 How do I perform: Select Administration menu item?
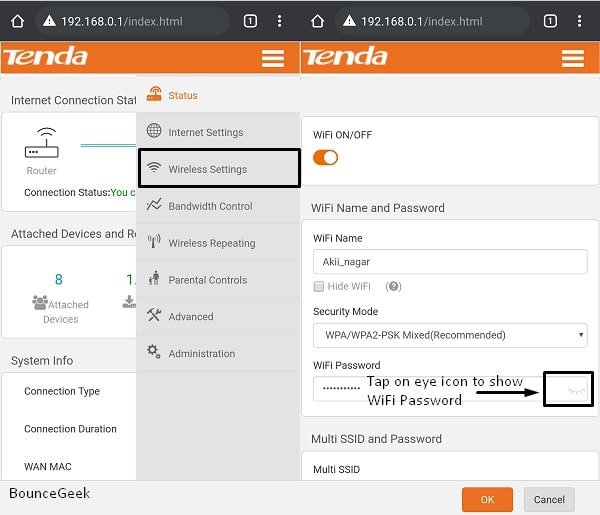tap(218, 353)
